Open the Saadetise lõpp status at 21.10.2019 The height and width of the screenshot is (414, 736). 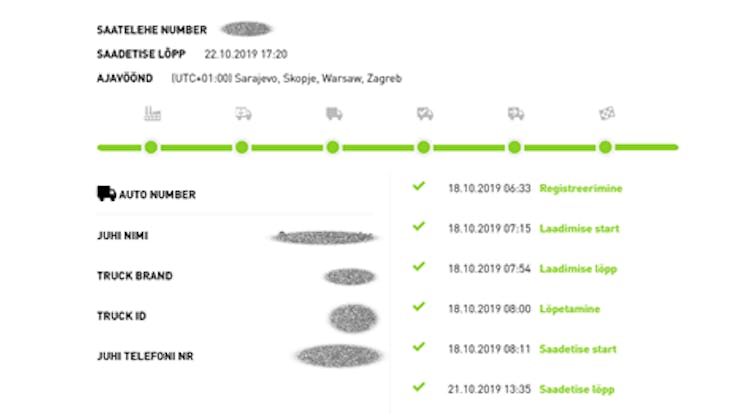click(x=576, y=389)
